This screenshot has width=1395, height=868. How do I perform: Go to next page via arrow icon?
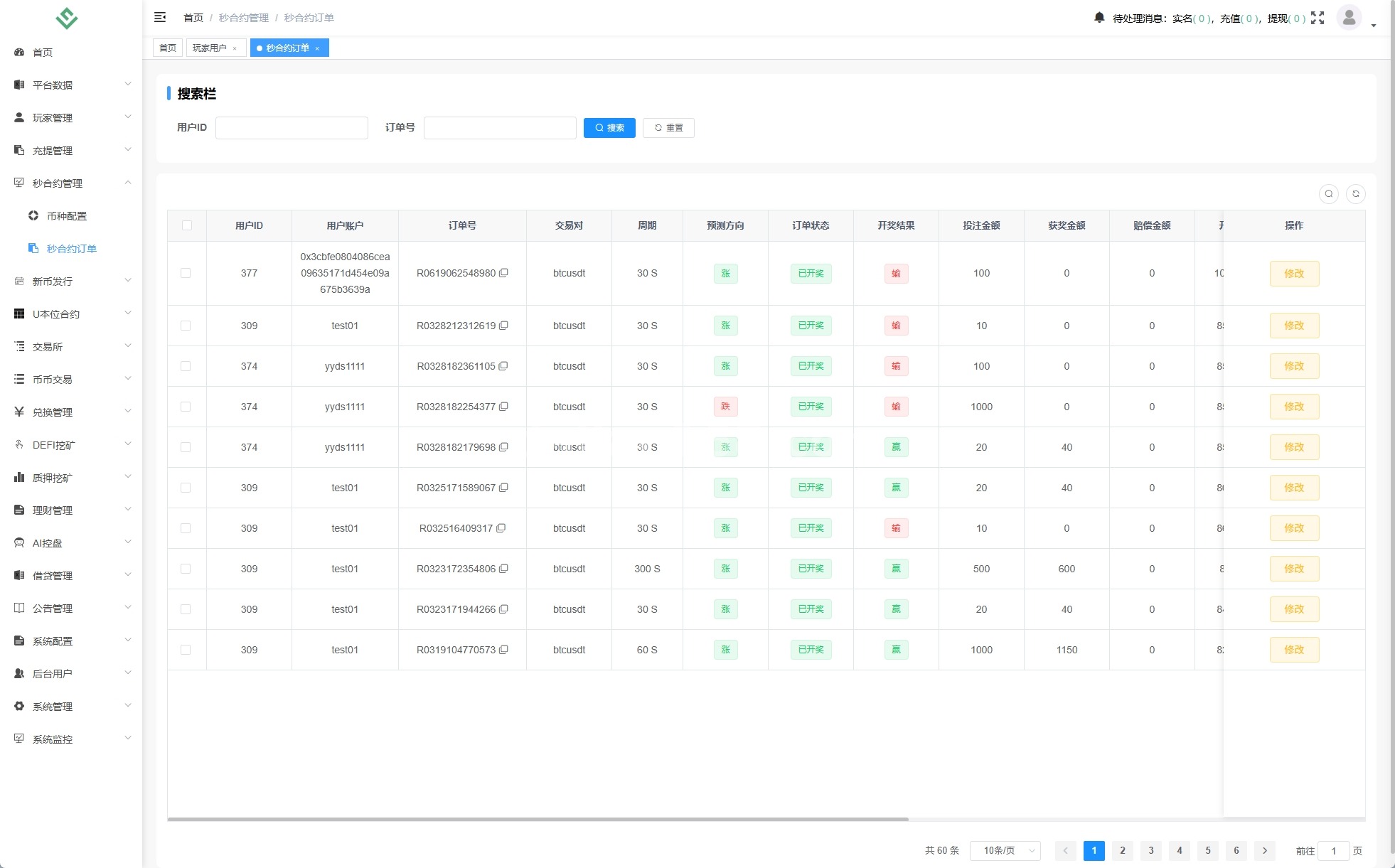1265,850
